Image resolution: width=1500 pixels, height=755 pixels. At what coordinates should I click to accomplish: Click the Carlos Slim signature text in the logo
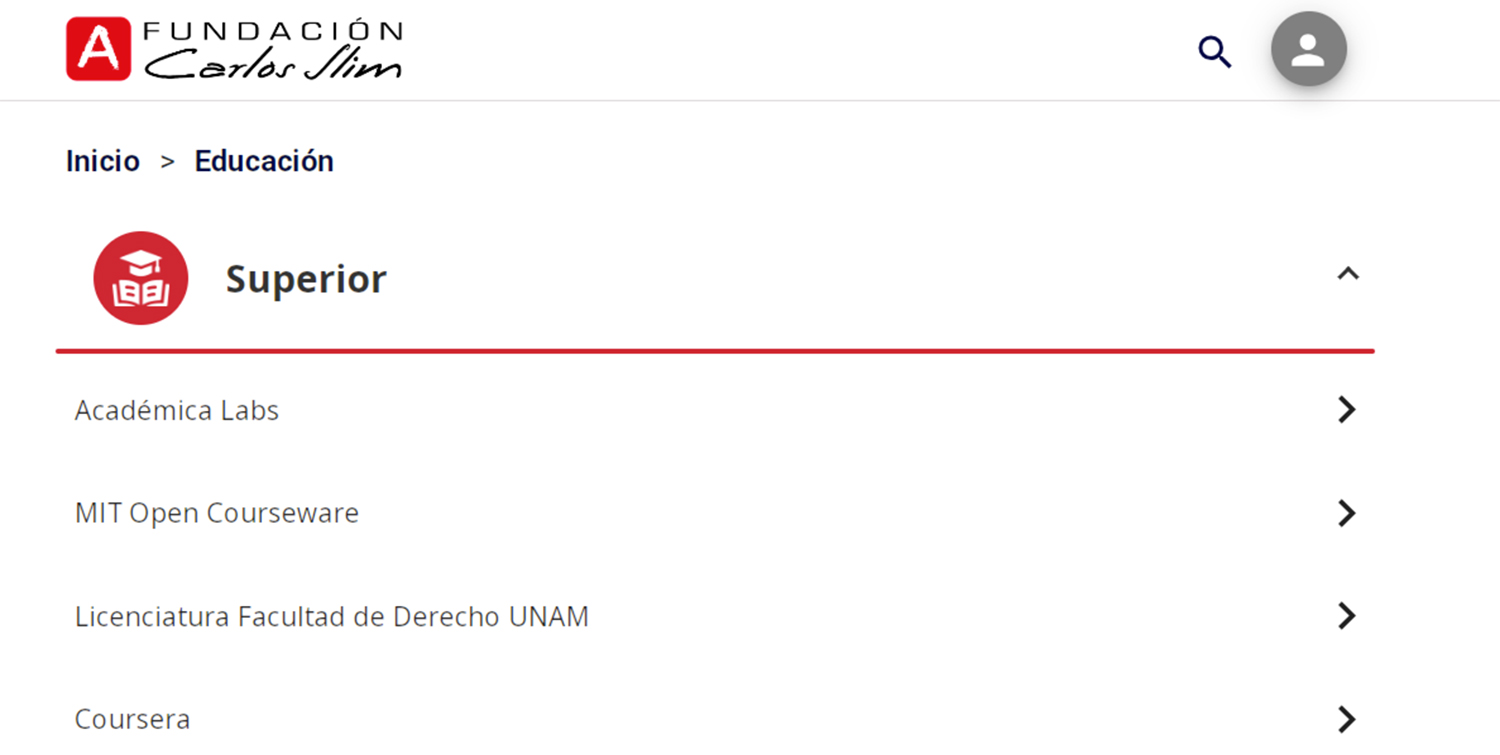(x=272, y=64)
